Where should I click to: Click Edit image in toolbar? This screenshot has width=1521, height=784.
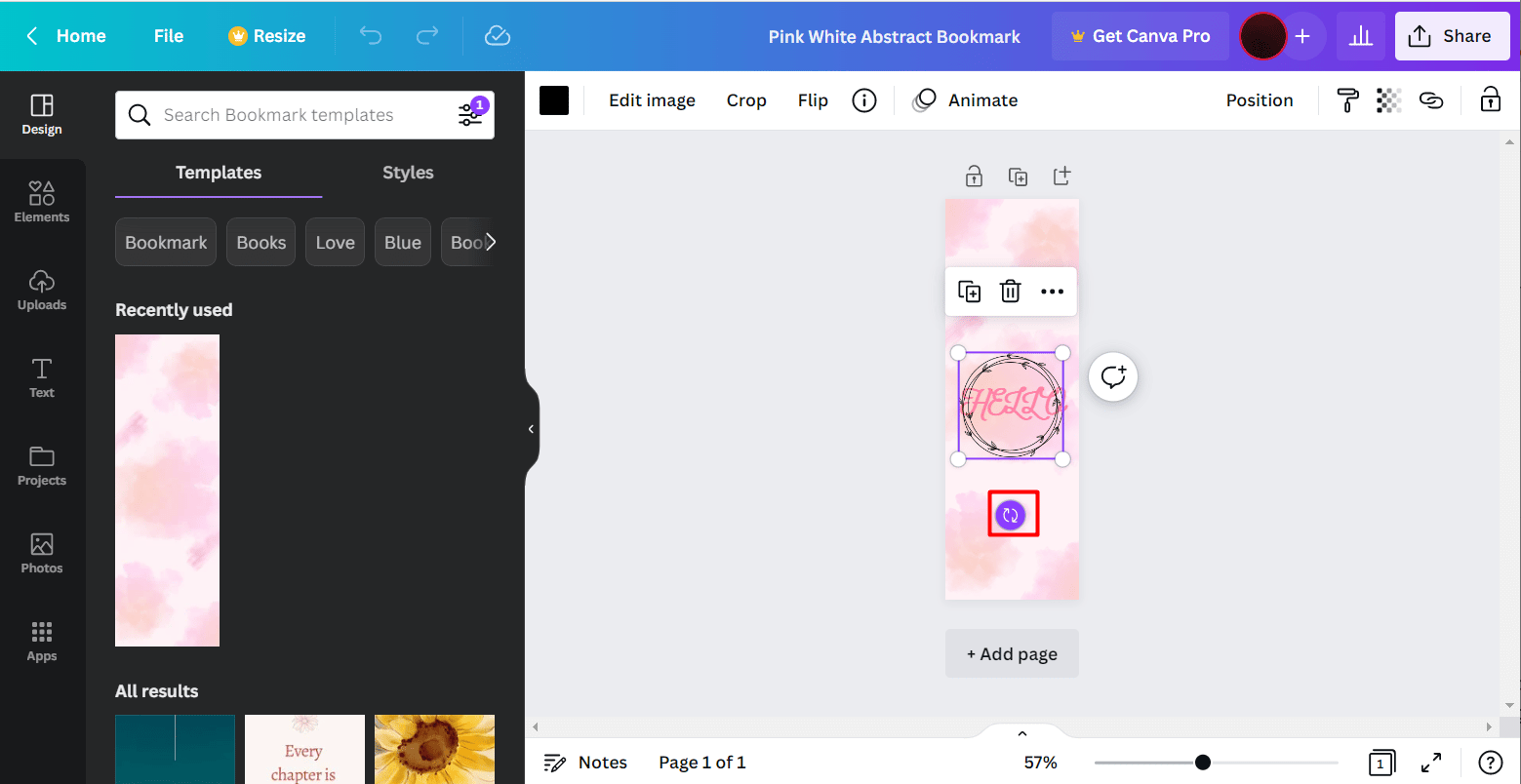click(652, 100)
